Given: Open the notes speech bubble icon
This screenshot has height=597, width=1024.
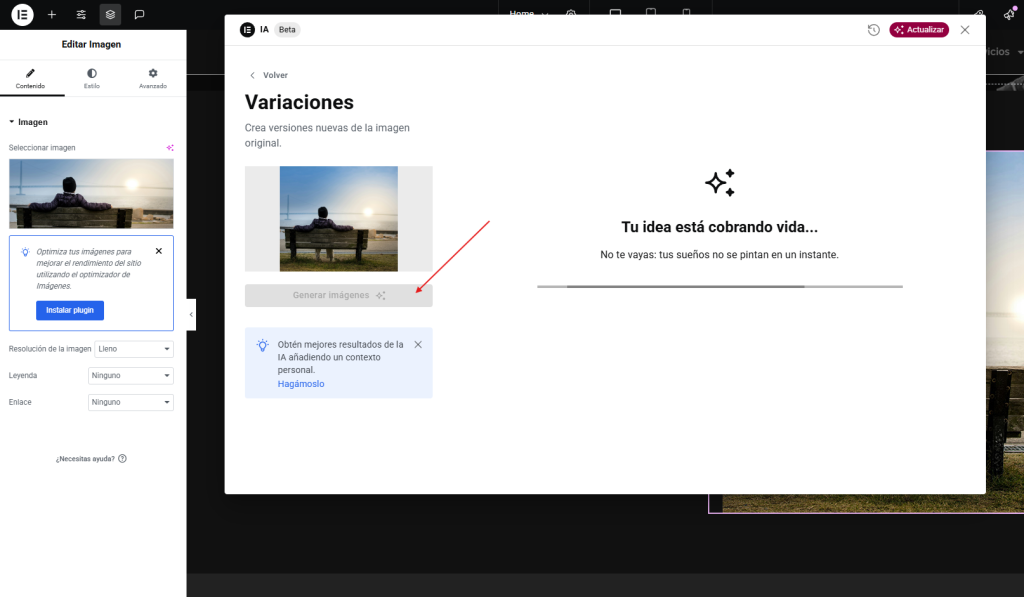Looking at the screenshot, I should [139, 15].
